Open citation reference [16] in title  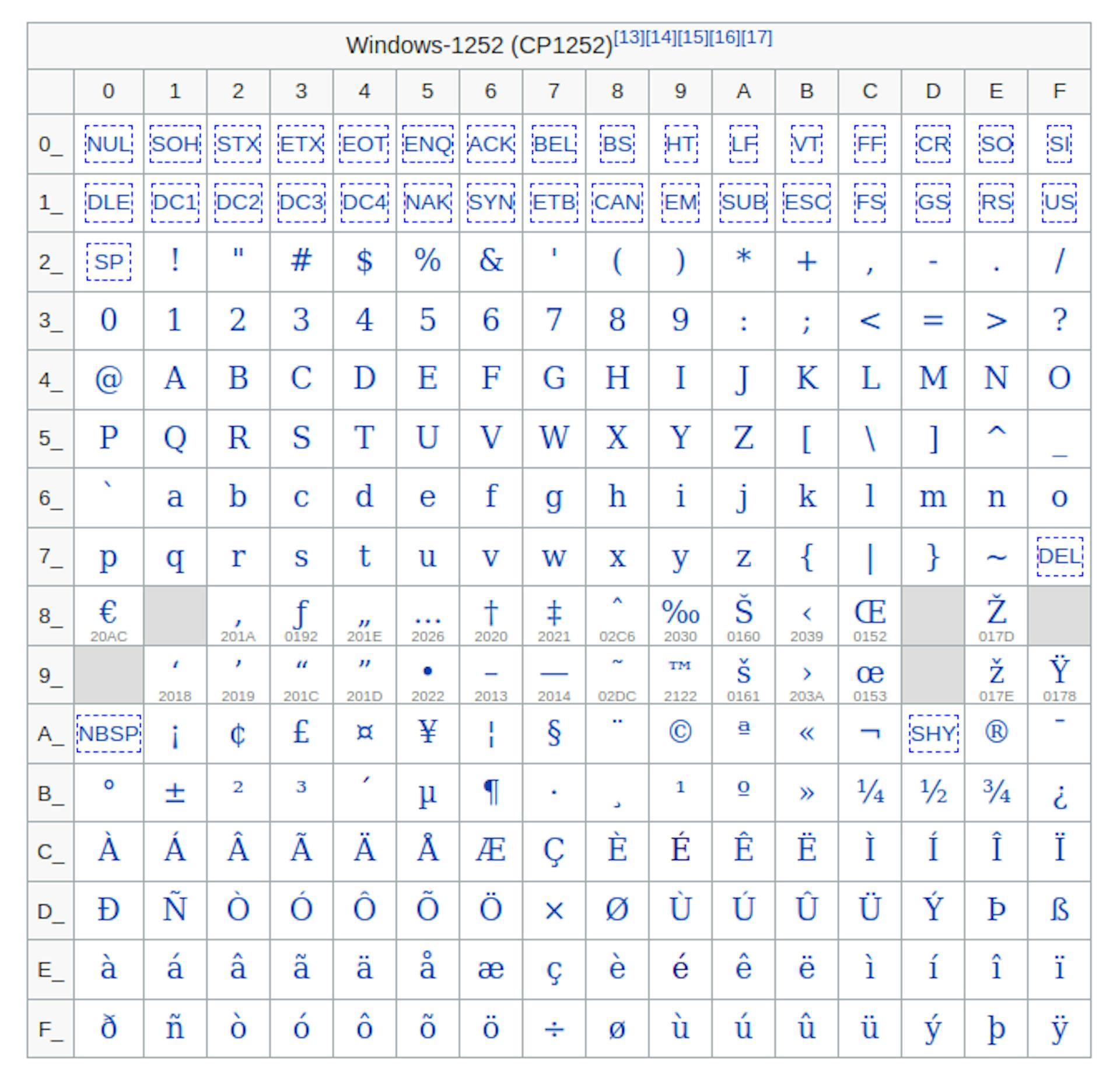point(724,37)
